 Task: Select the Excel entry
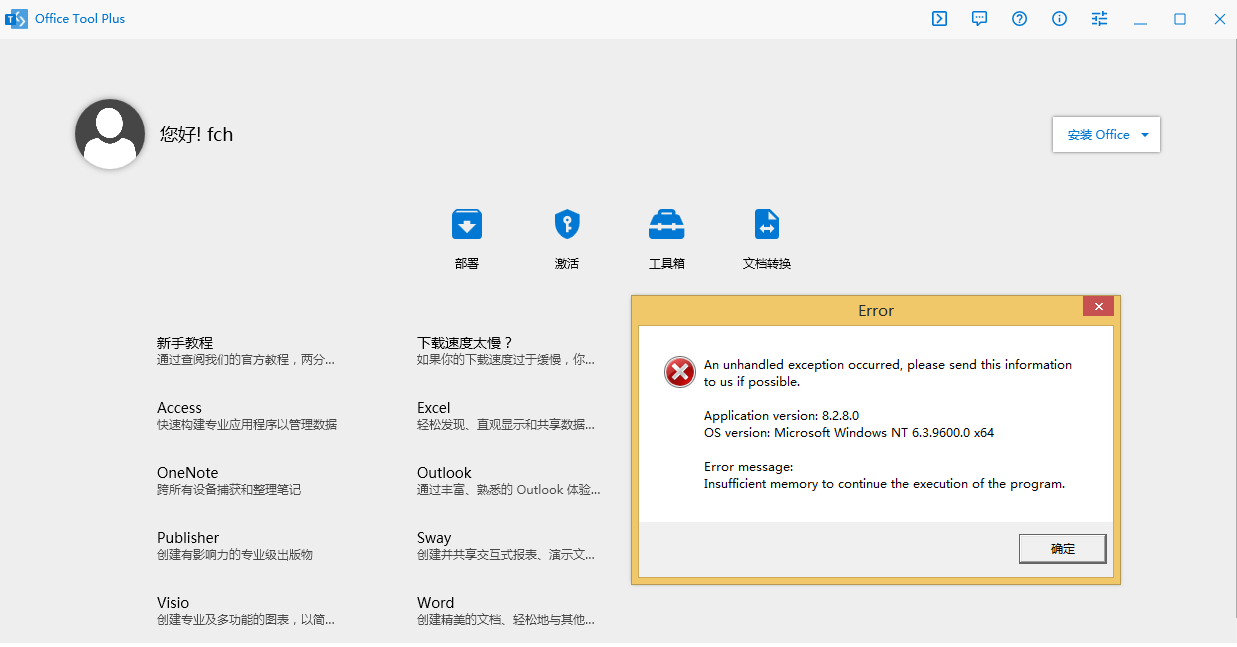pyautogui.click(x=433, y=407)
